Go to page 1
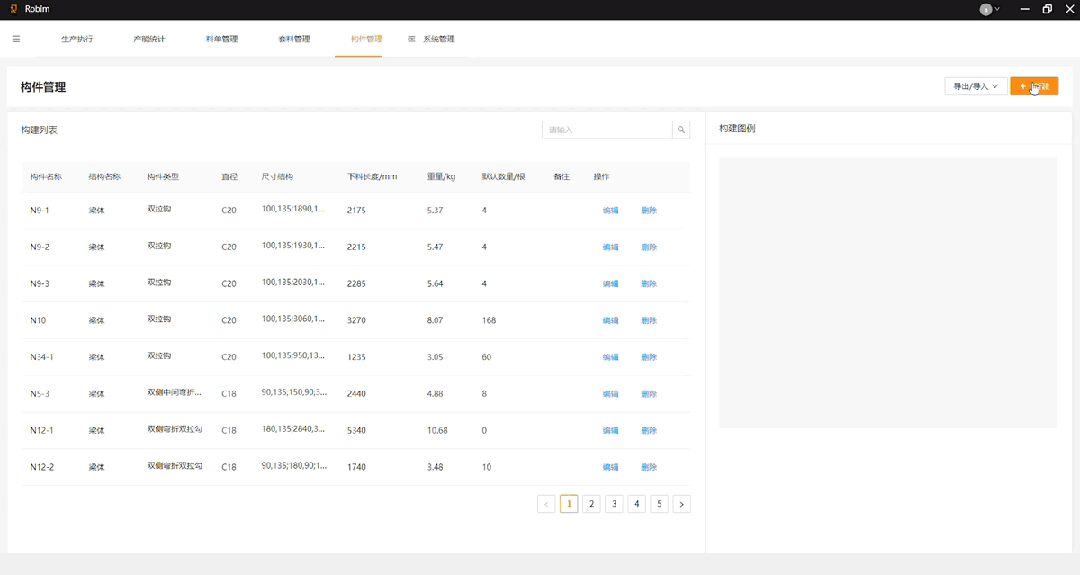 pyautogui.click(x=569, y=504)
